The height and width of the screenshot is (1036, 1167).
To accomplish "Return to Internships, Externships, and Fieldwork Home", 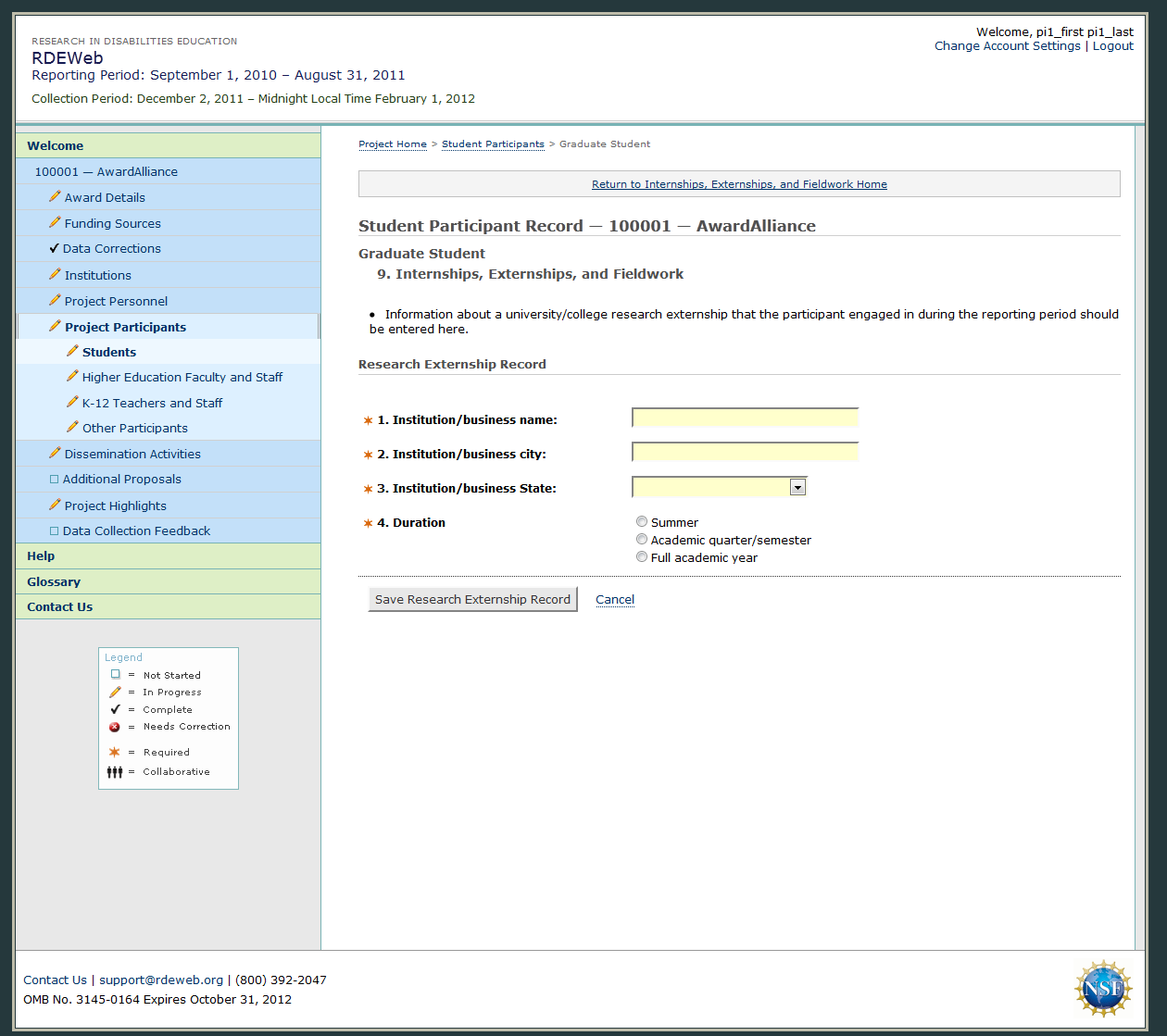I will (739, 184).
